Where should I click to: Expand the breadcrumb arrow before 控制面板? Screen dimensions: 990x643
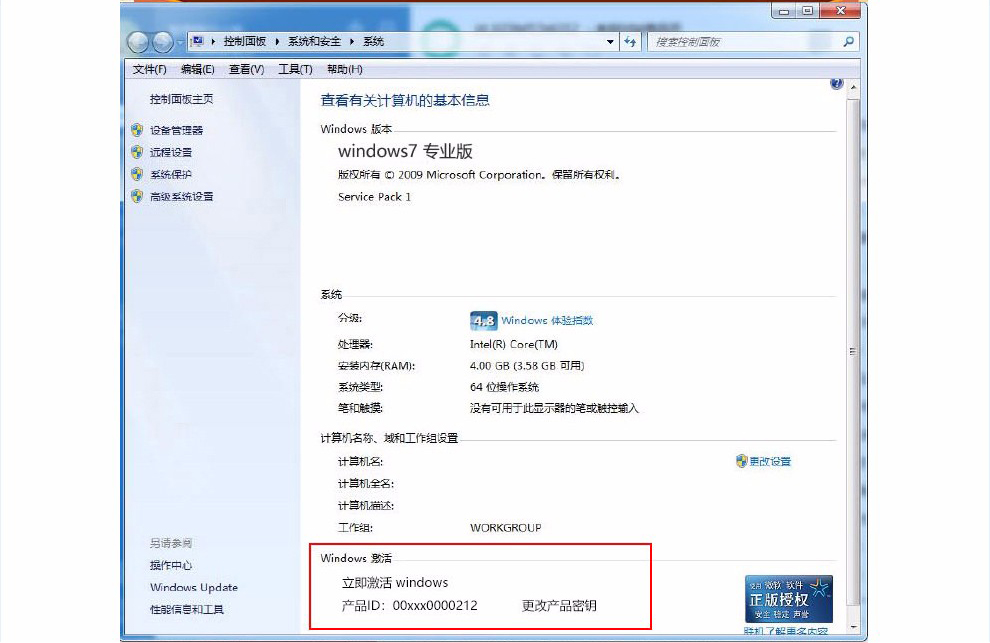213,42
